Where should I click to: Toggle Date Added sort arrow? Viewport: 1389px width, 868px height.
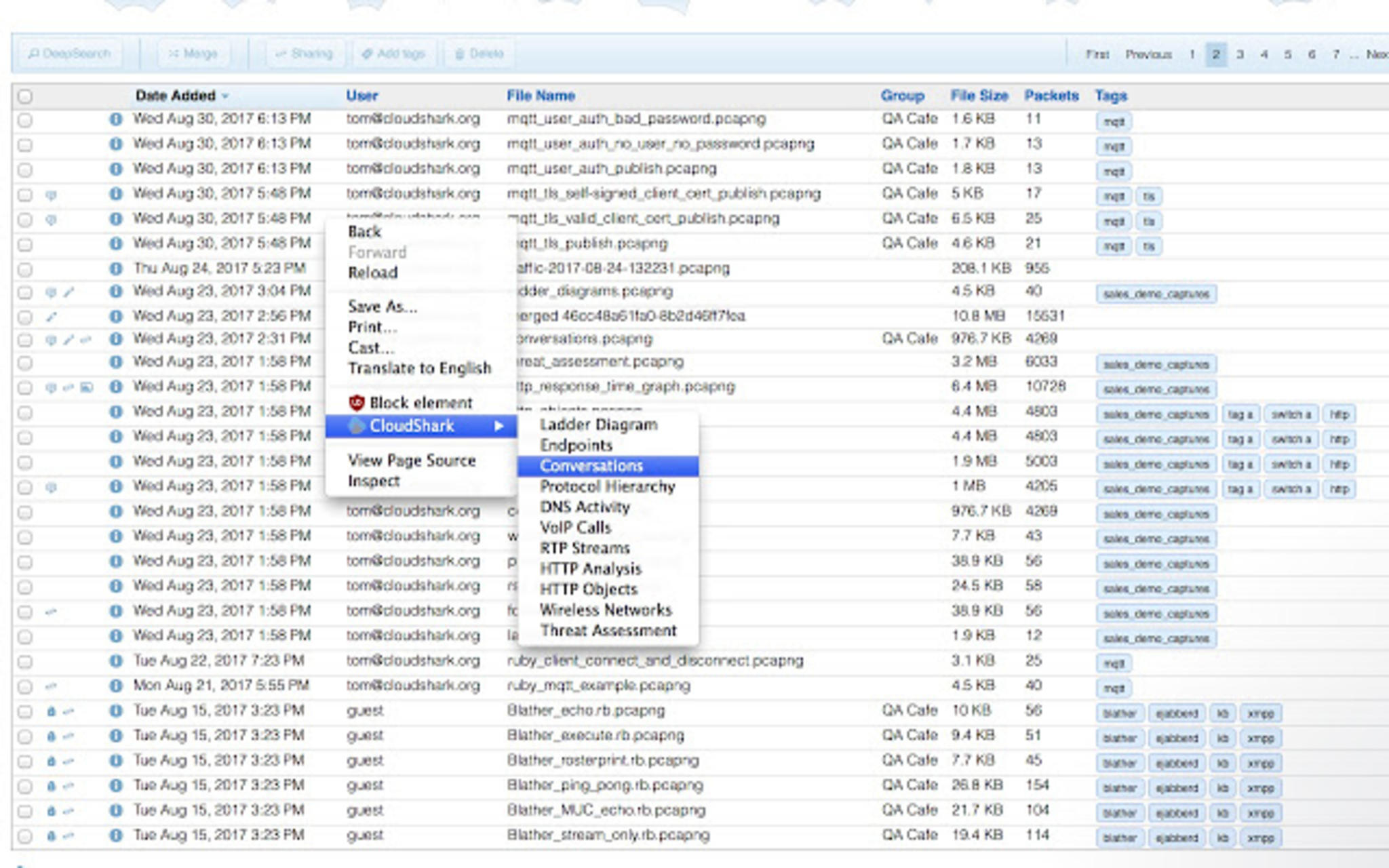click(x=225, y=96)
